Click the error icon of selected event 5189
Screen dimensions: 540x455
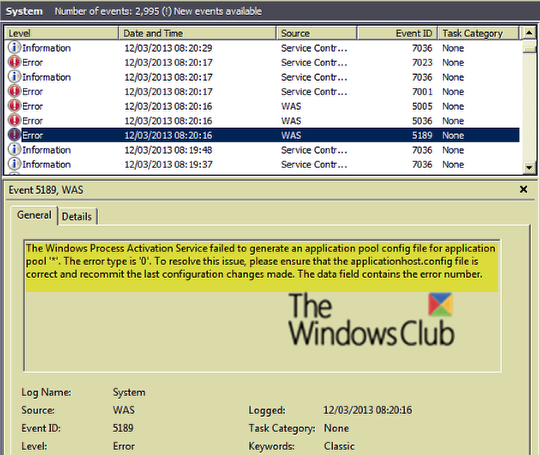pos(14,135)
